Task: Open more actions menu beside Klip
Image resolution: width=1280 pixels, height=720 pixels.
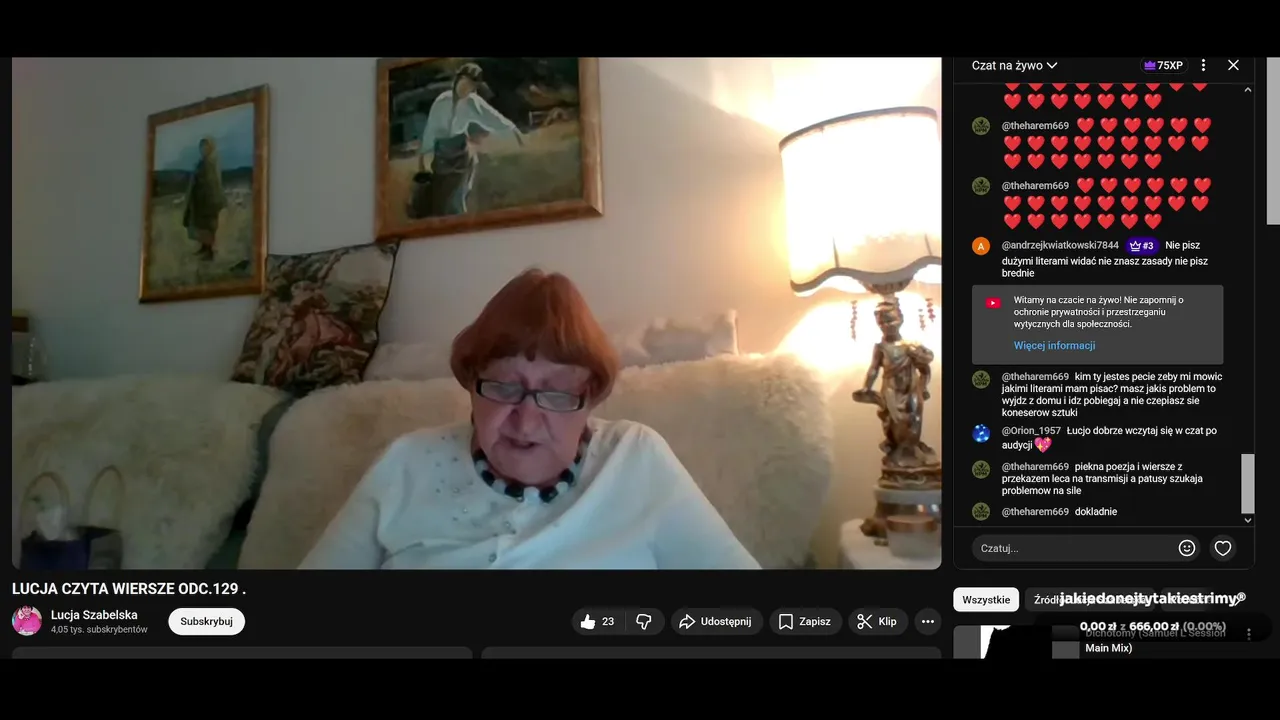Action: [928, 621]
